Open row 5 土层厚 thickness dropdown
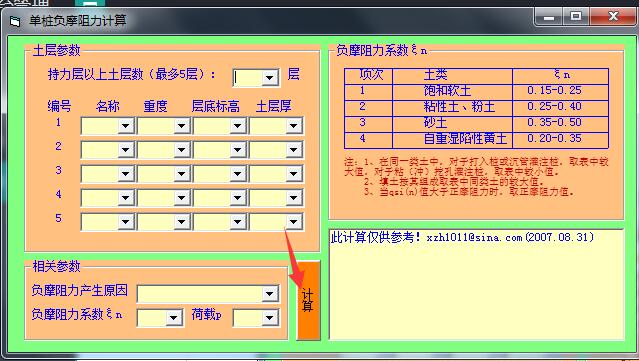The image size is (639, 361). coord(294,222)
